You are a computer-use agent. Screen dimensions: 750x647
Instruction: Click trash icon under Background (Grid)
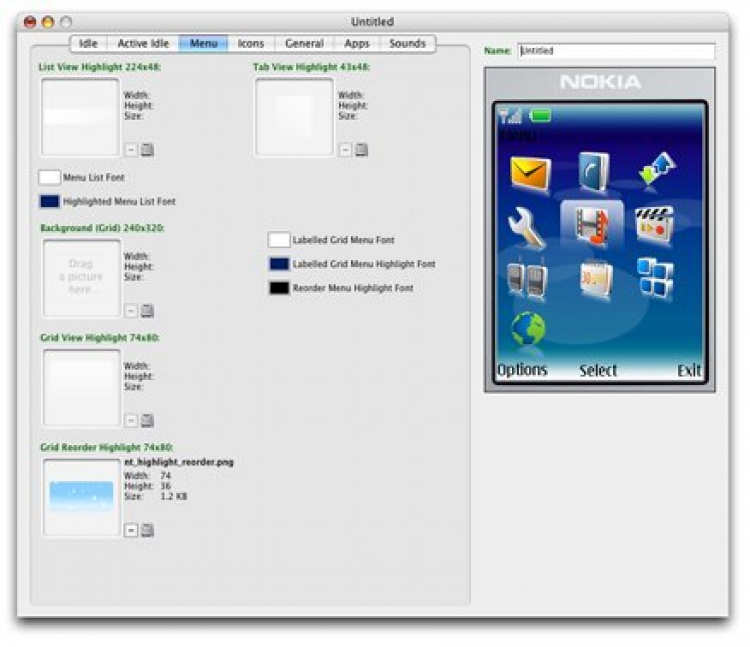pos(147,311)
